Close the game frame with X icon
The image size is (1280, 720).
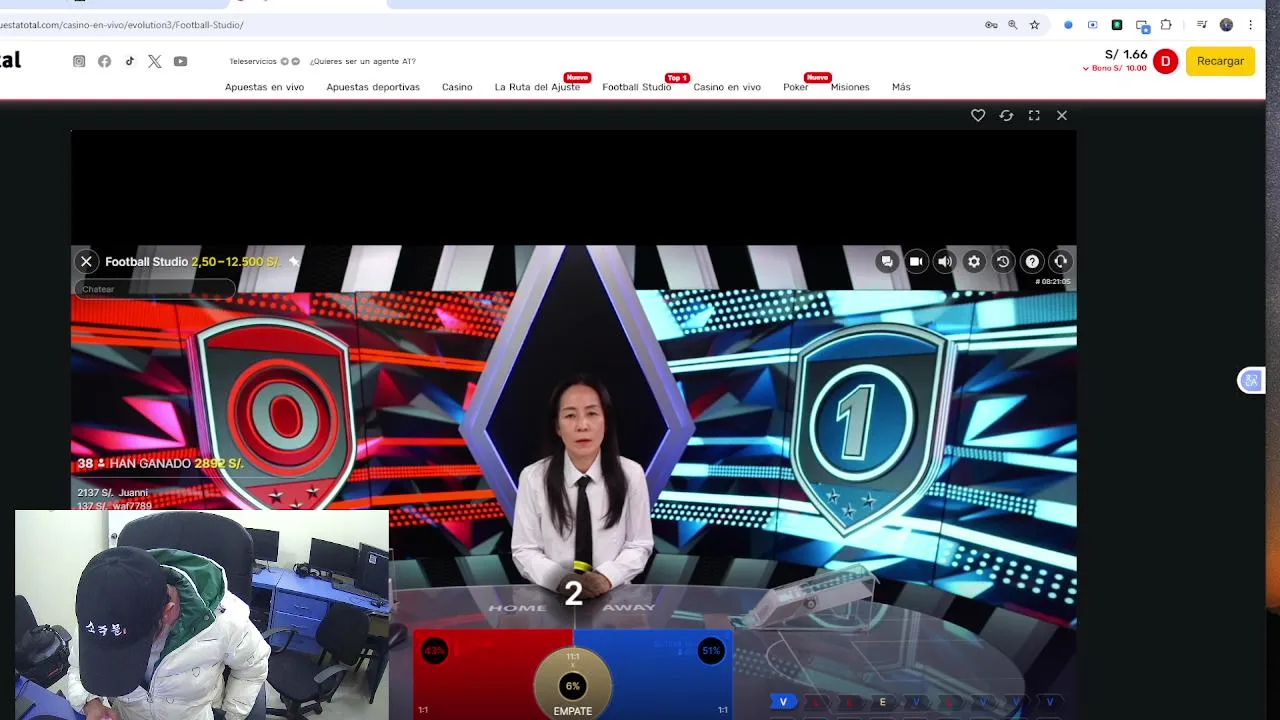point(1062,115)
